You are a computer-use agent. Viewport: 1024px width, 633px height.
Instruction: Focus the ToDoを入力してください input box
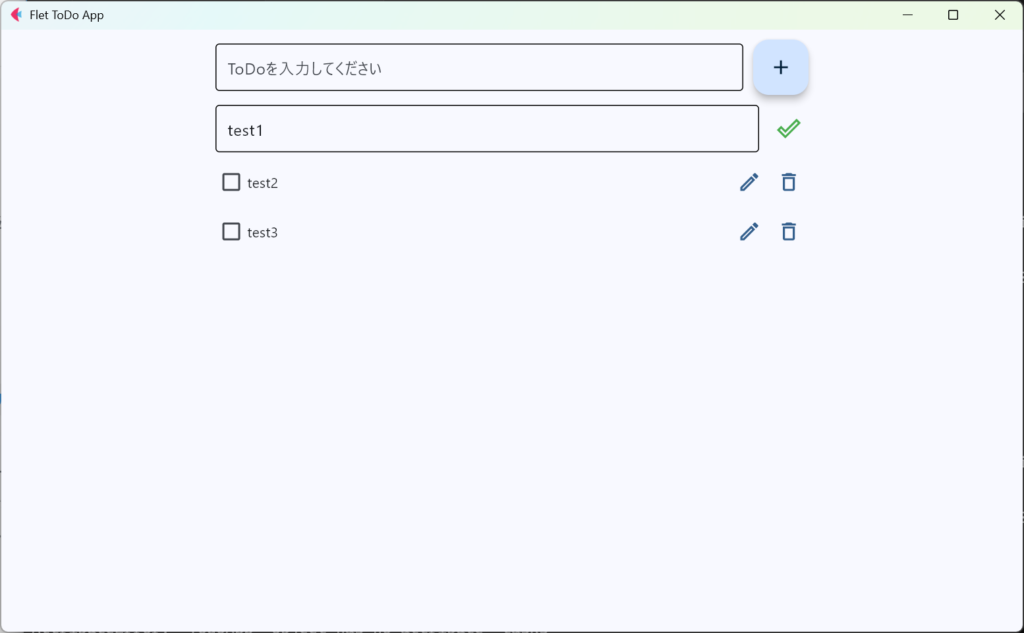[x=479, y=67]
